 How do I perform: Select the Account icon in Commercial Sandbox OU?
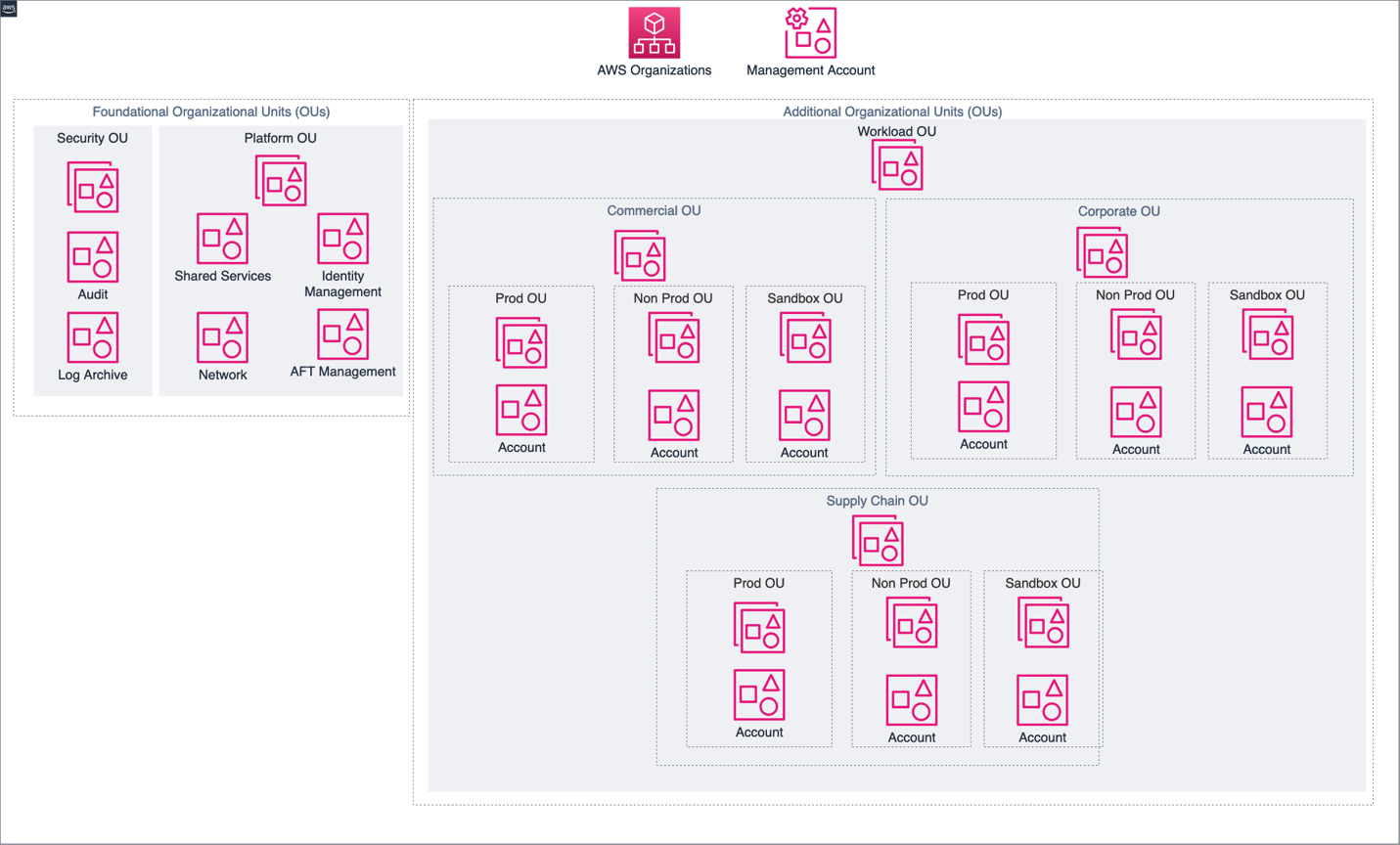(805, 415)
